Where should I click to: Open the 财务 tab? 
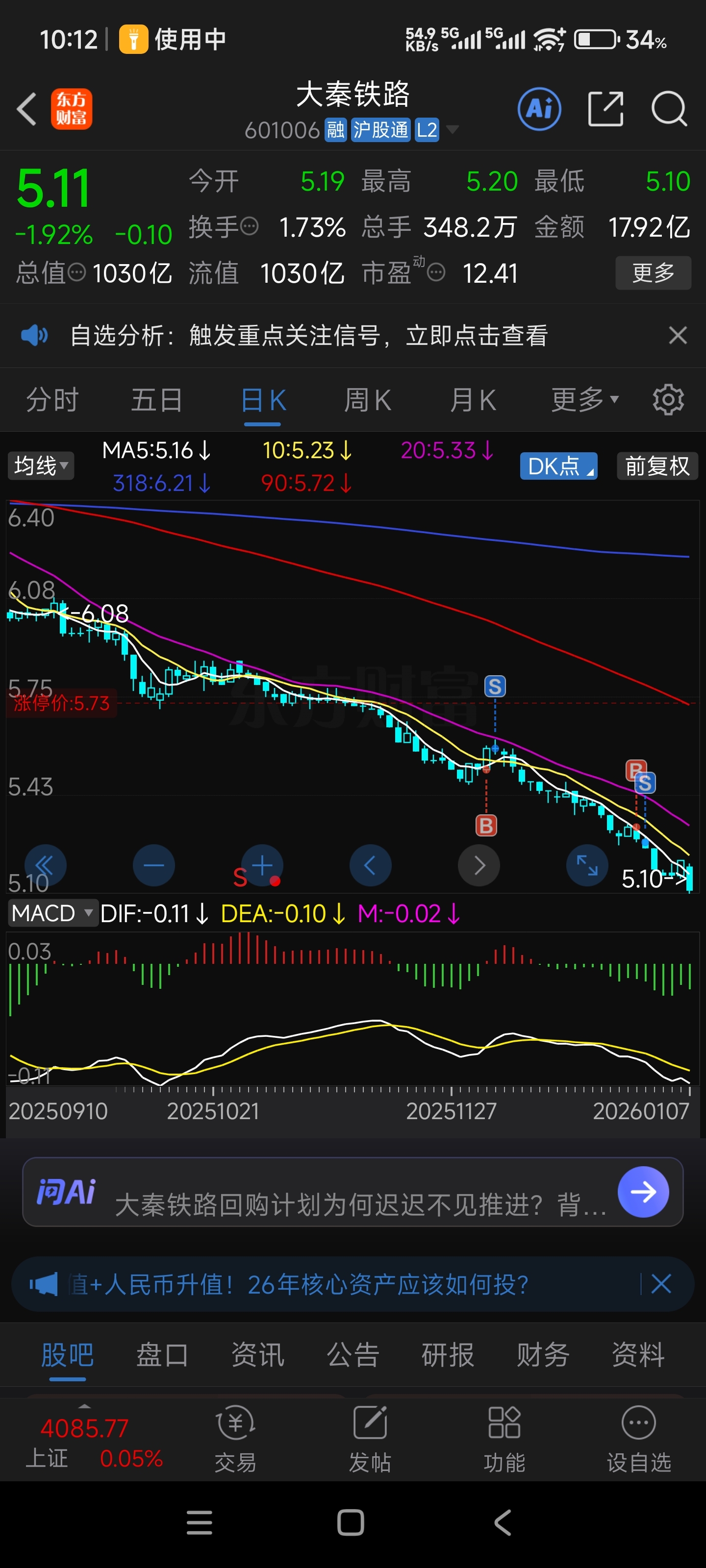pos(543,1355)
